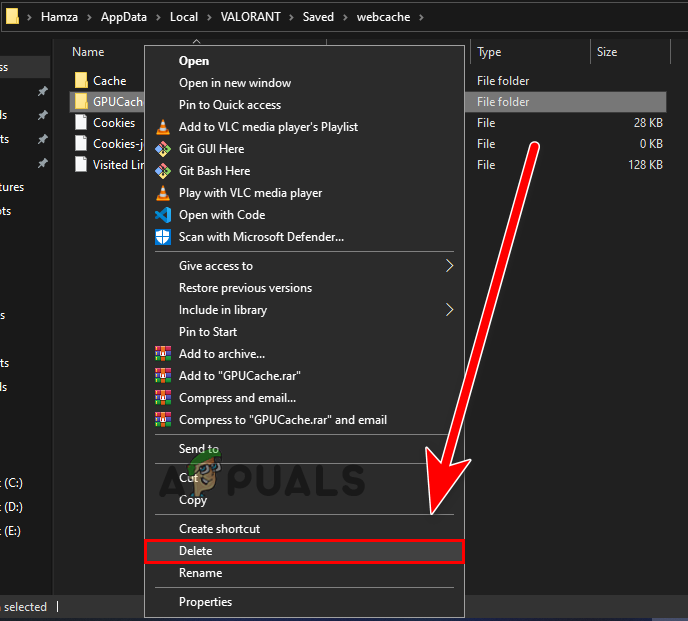Click Delete in the context menu
The width and height of the screenshot is (688, 621).
point(304,551)
